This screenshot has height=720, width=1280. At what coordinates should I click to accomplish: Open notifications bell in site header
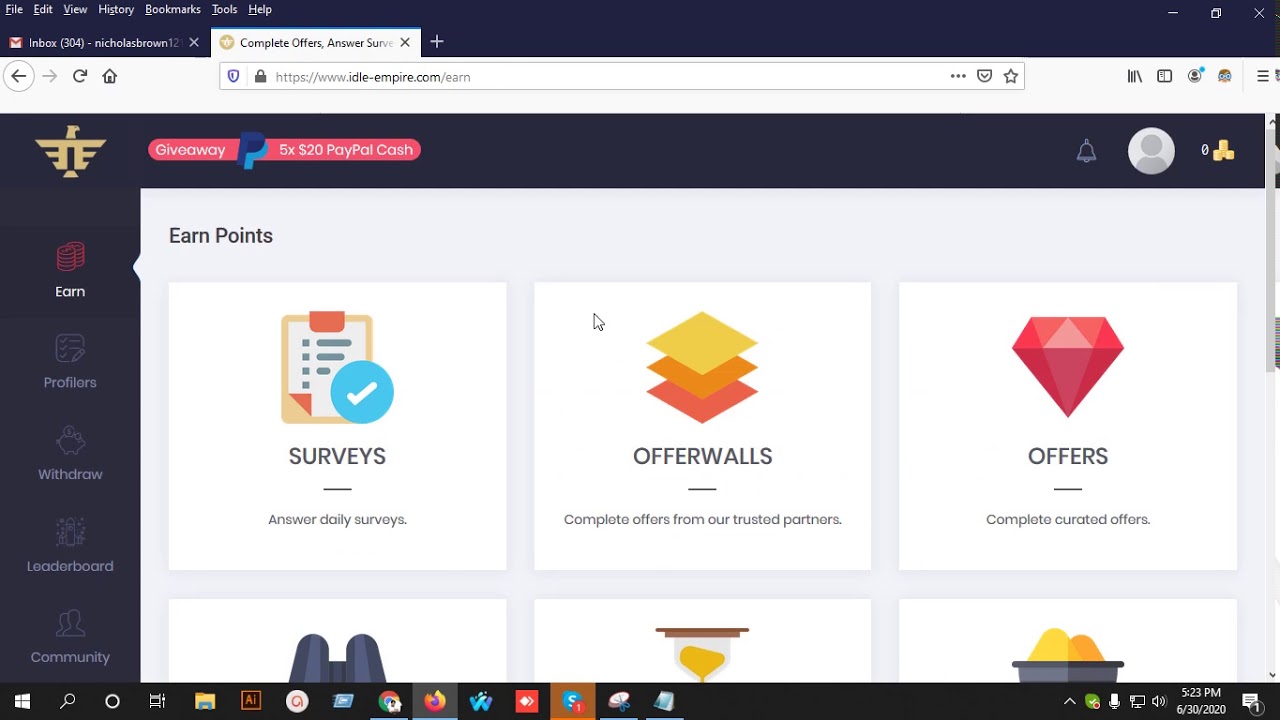(x=1086, y=151)
